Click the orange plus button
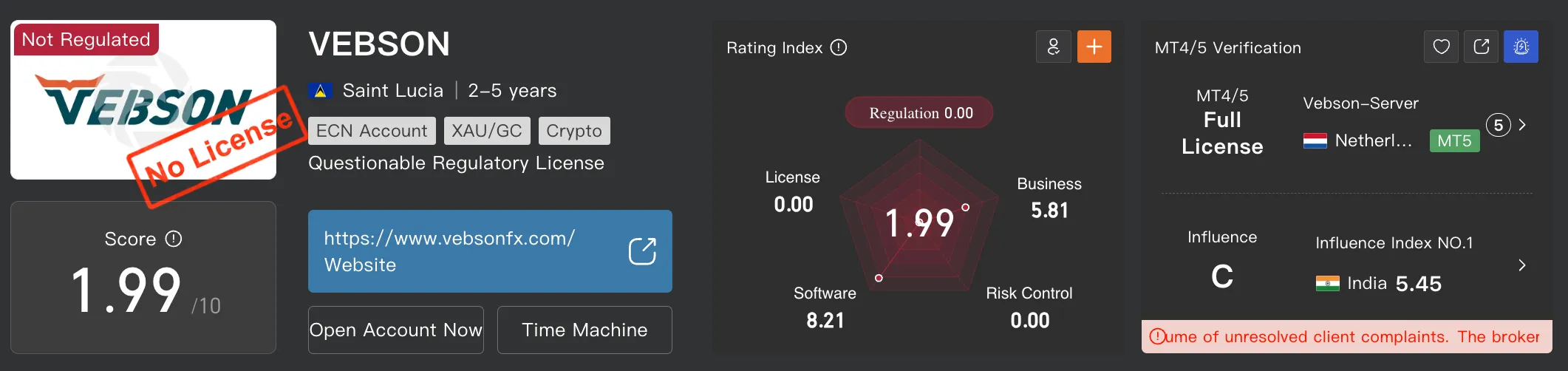 (x=1094, y=47)
